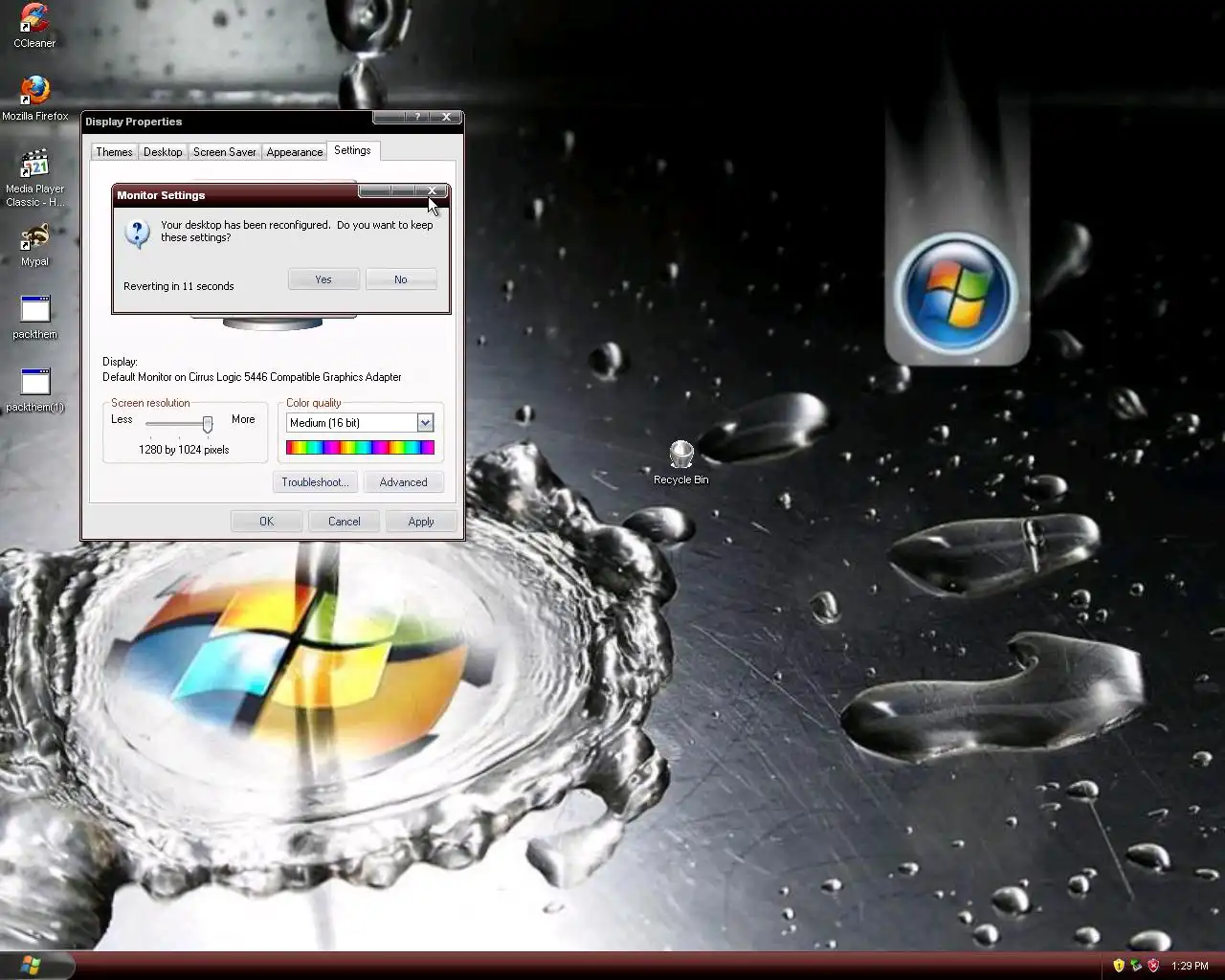Image resolution: width=1225 pixels, height=980 pixels.
Task: Select the packthem desktop icon
Action: [34, 318]
